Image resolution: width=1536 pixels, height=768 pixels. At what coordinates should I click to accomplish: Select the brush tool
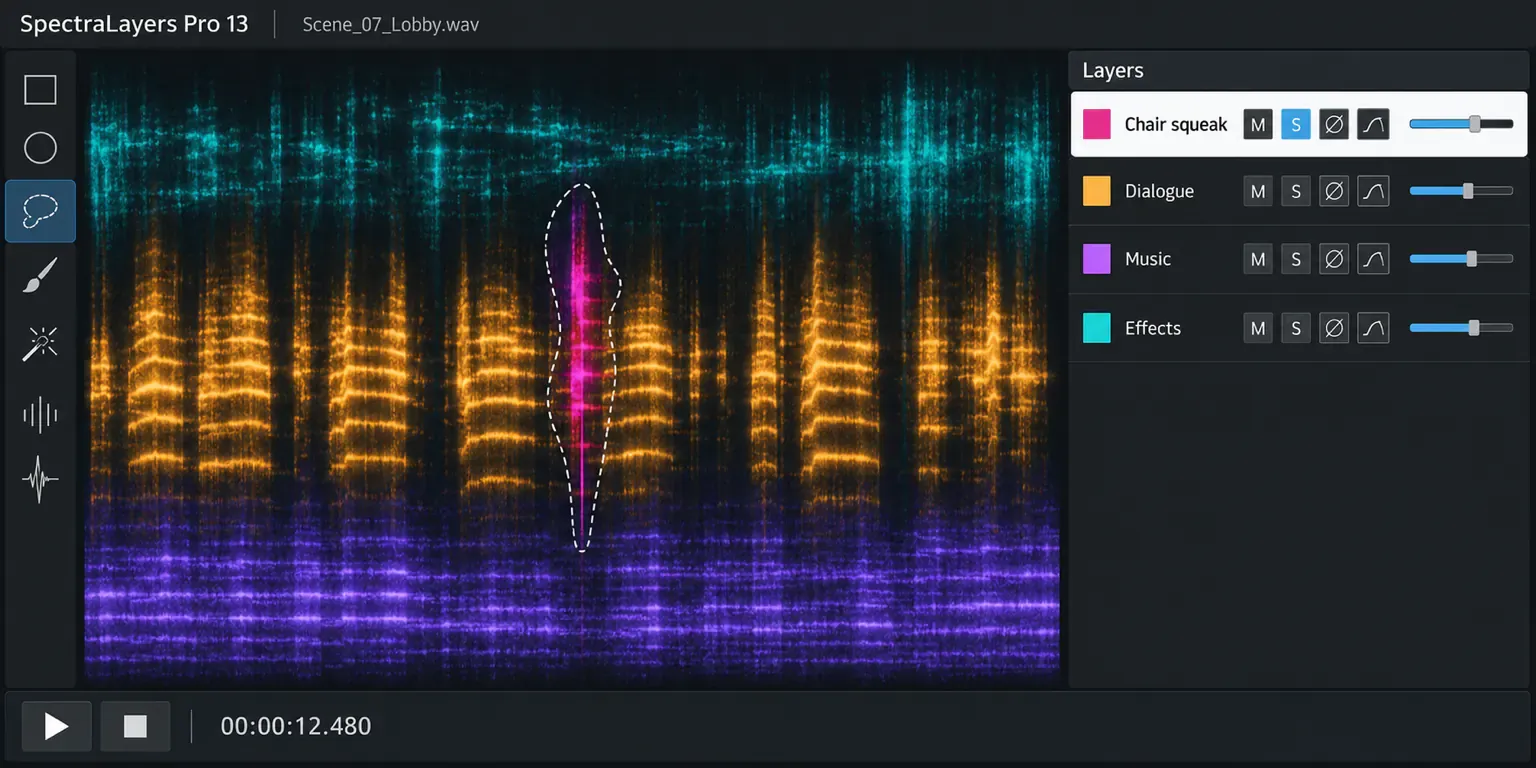point(40,275)
